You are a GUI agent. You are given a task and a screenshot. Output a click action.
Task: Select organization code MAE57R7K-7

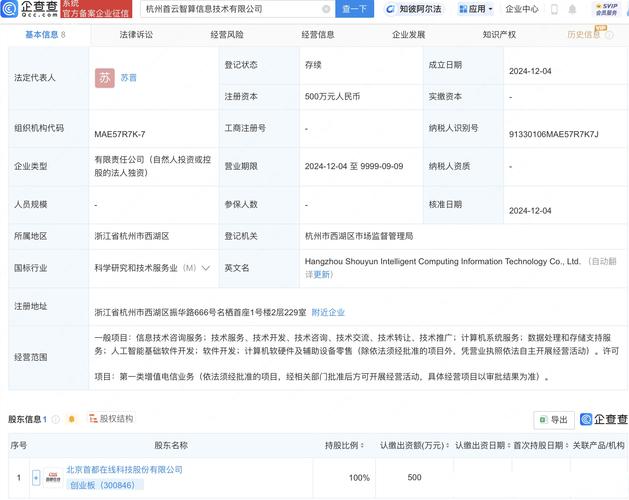[120, 134]
